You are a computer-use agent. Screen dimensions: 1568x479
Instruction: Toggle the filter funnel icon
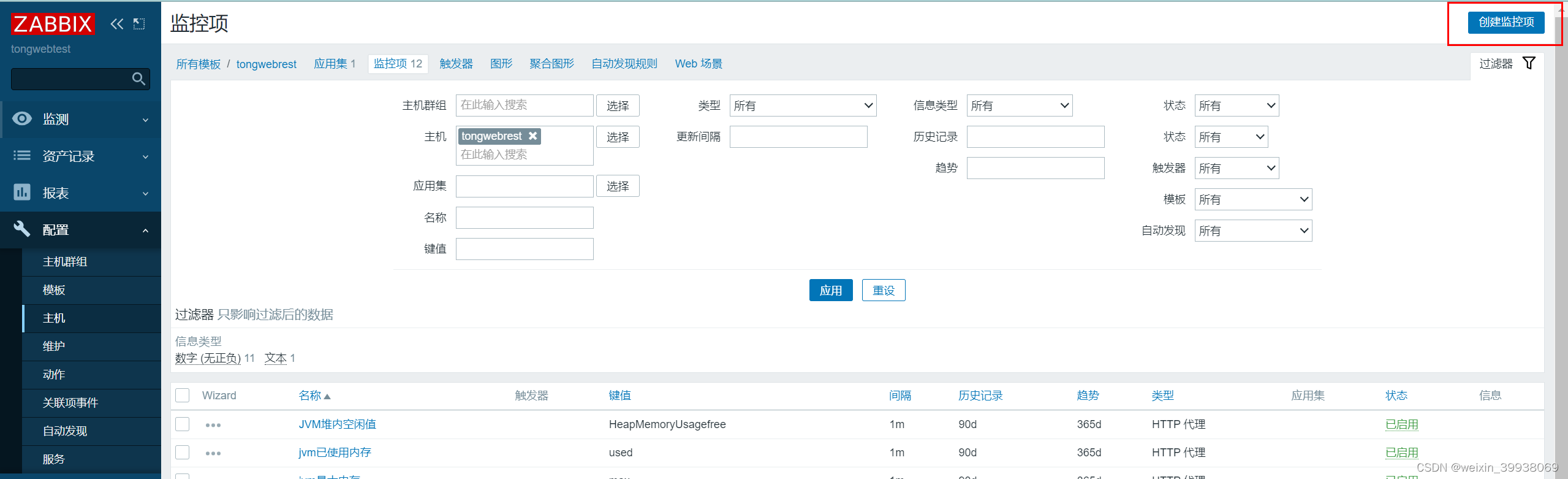tap(1529, 63)
